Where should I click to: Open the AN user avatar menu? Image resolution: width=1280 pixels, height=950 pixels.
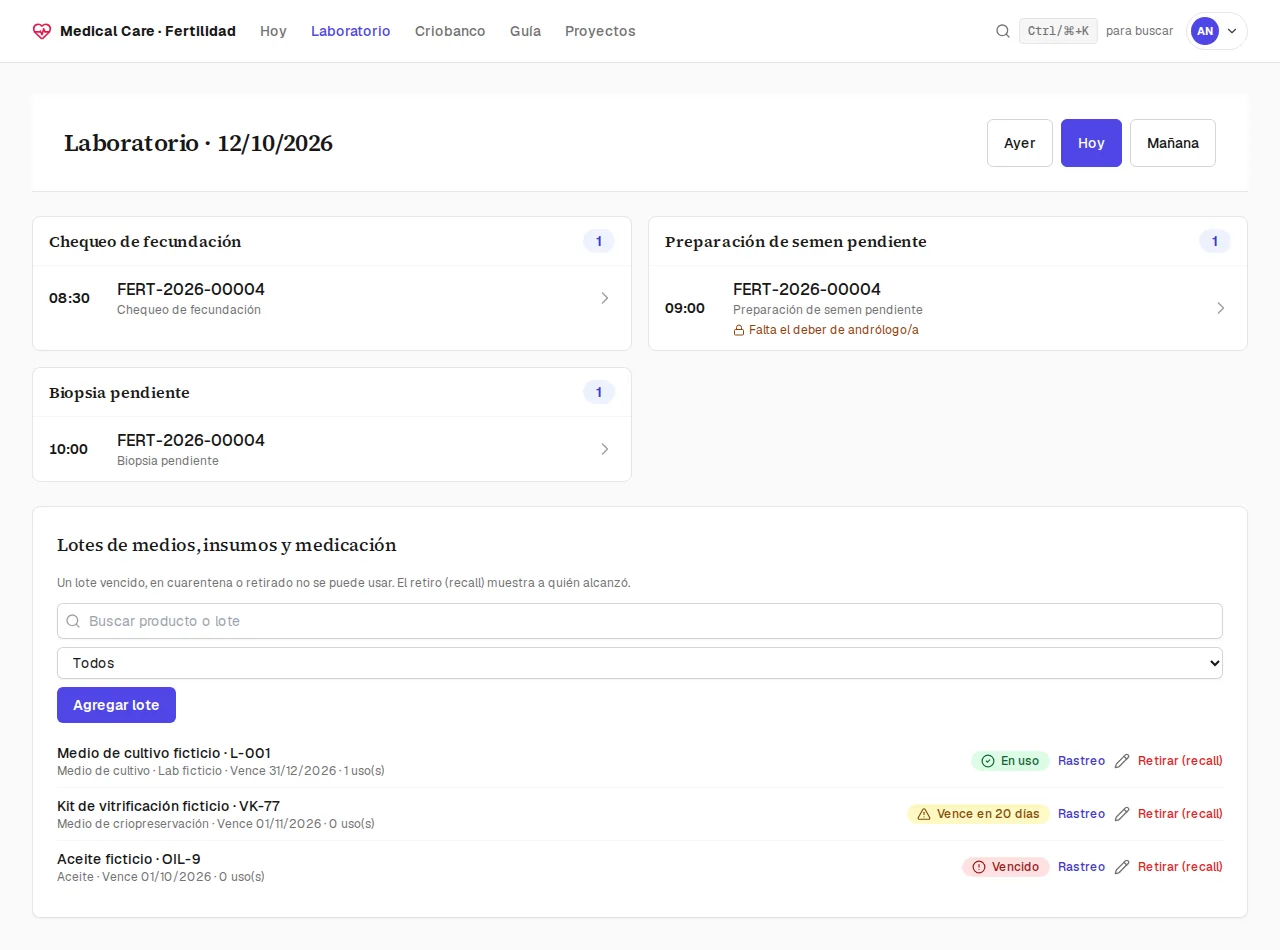click(1216, 31)
